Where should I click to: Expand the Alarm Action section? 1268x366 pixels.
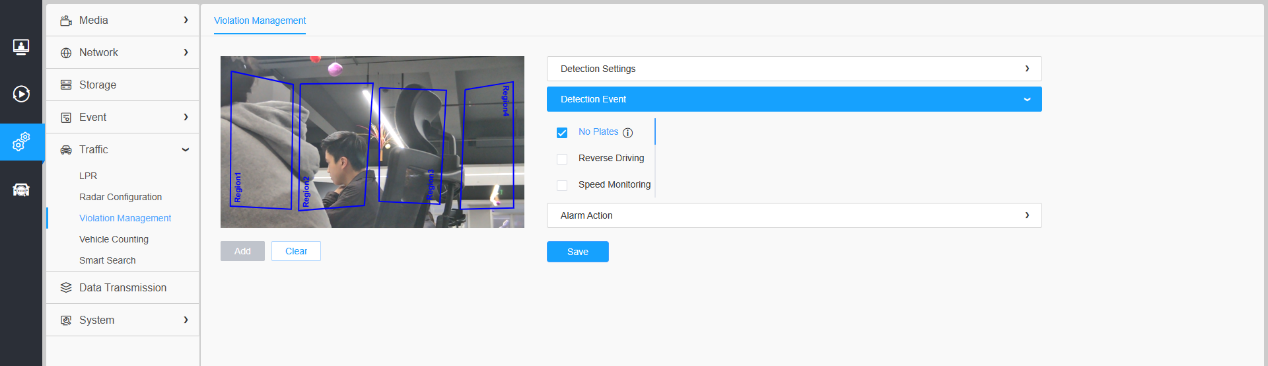(794, 215)
